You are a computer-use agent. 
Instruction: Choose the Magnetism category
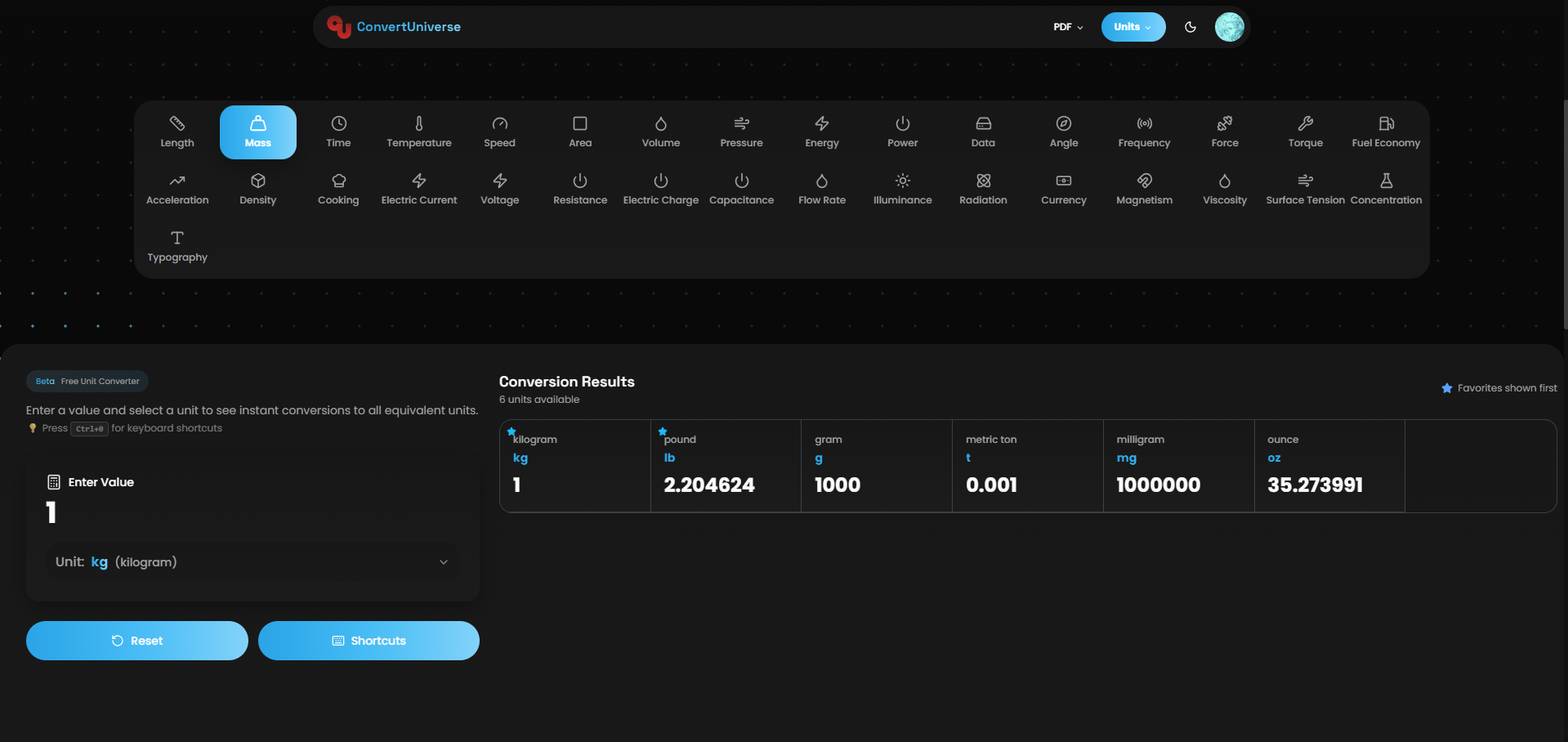1144,189
